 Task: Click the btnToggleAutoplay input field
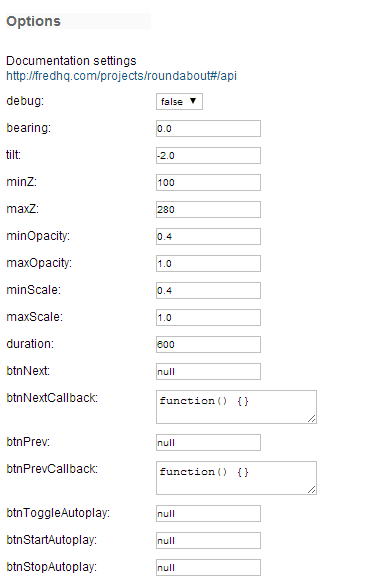[x=208, y=514]
